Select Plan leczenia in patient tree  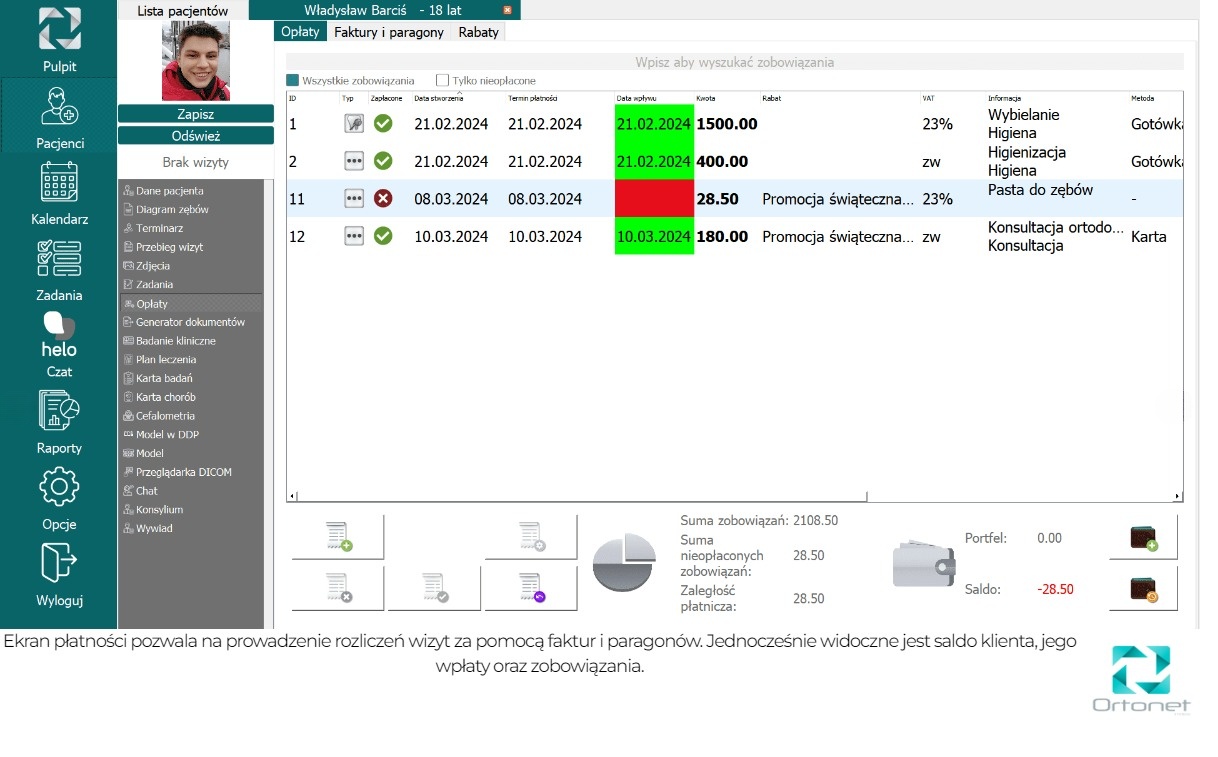point(166,360)
